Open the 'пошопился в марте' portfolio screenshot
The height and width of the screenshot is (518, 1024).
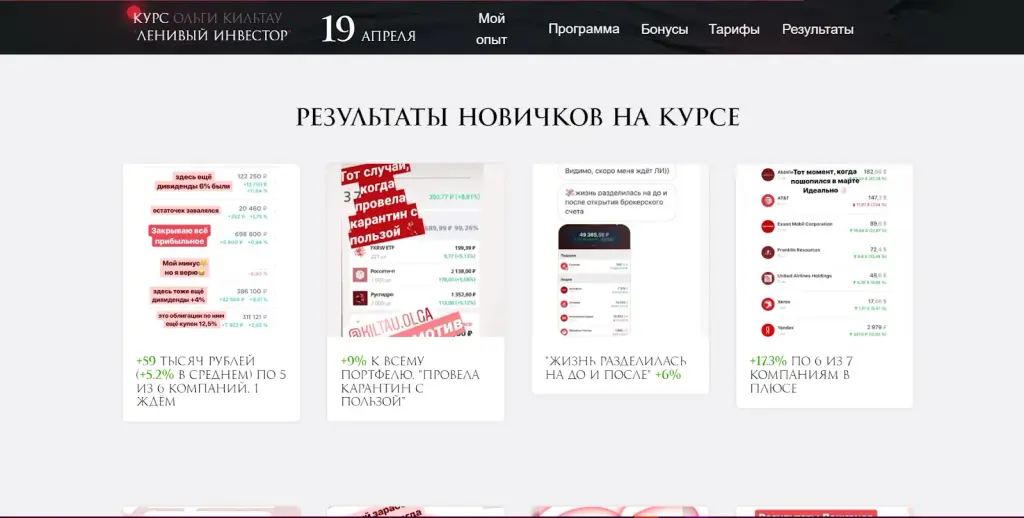click(x=824, y=250)
